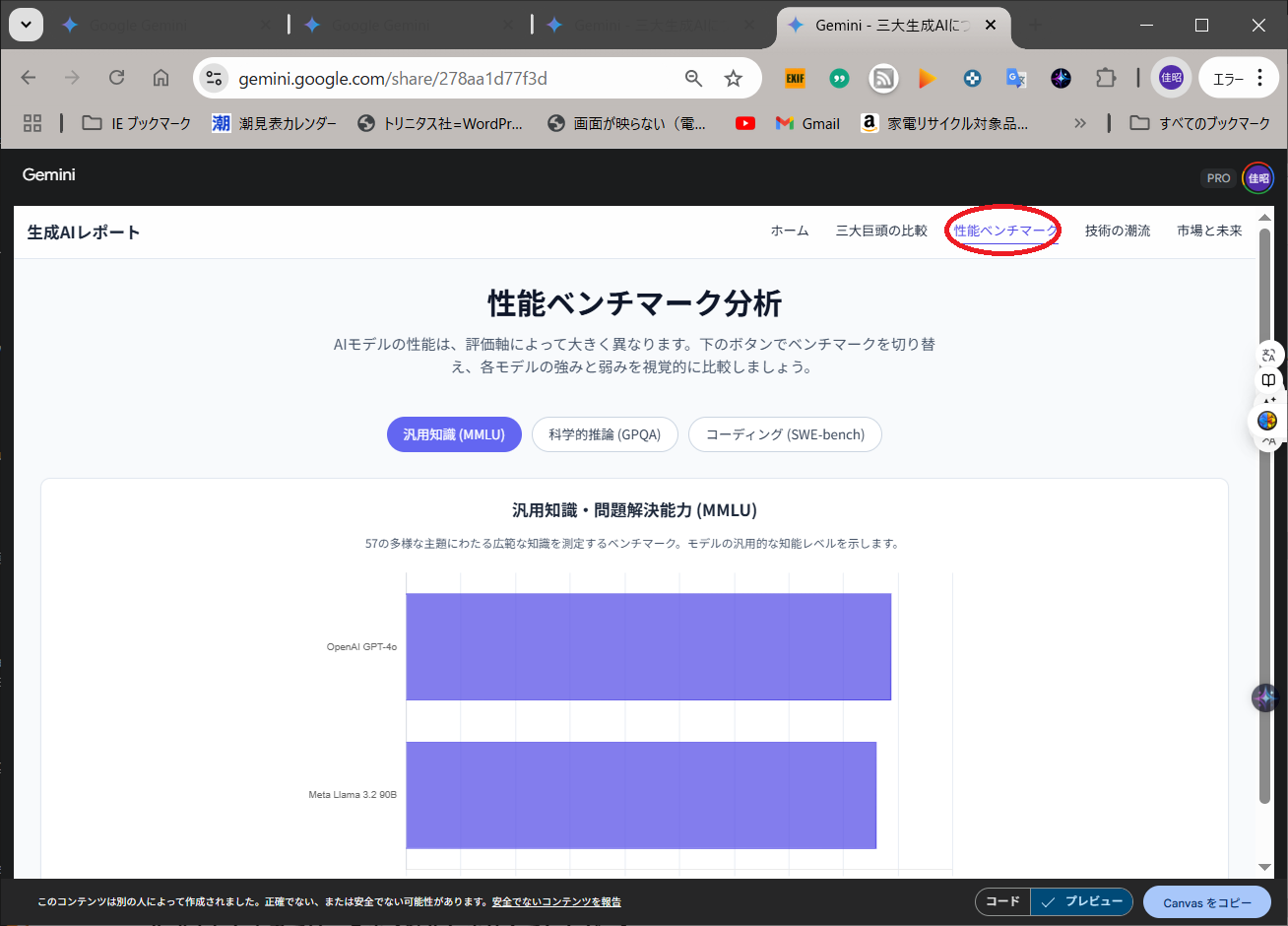The width and height of the screenshot is (1288, 926).
Task: Select 性能ベンチマーク nav item
Action: (1005, 231)
